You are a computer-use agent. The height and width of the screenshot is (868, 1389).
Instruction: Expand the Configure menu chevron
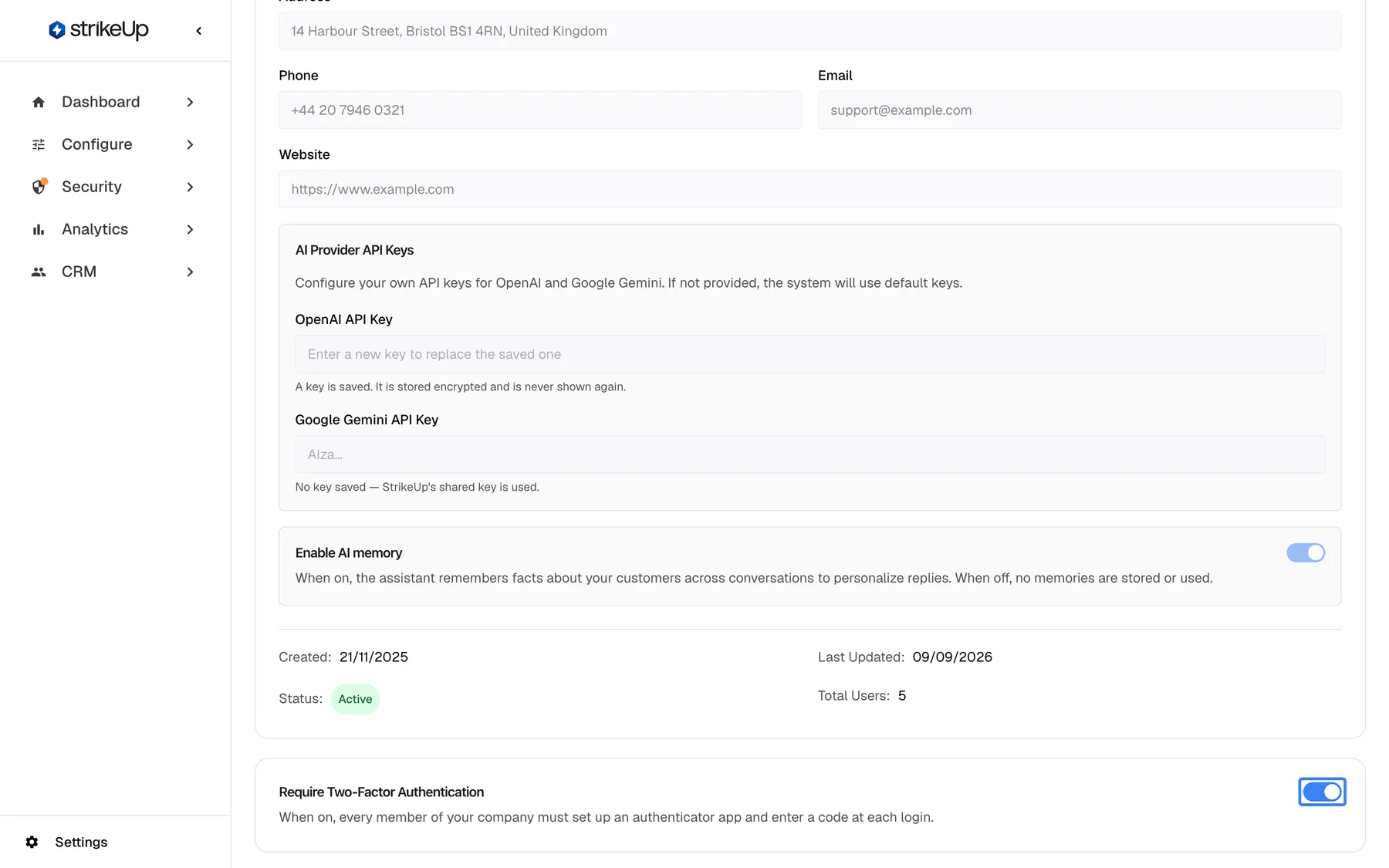(x=190, y=144)
